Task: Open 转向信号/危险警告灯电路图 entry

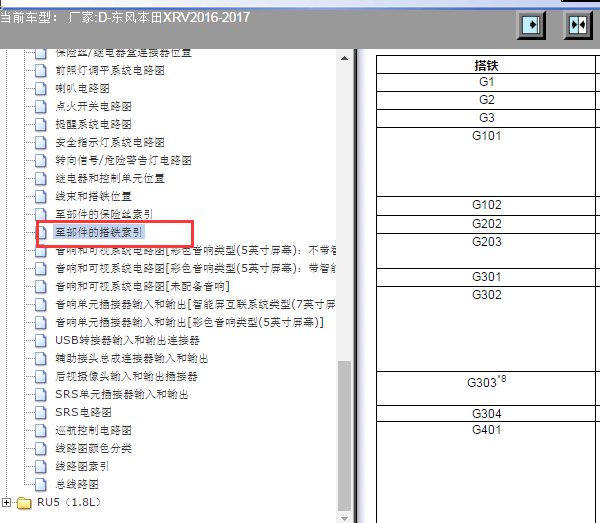Action: [x=123, y=160]
